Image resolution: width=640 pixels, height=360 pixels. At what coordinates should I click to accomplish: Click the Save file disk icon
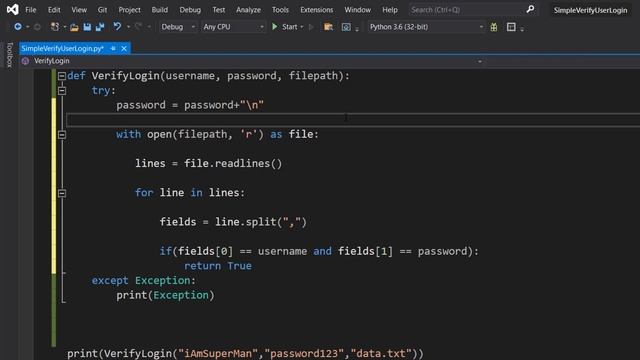[87, 27]
